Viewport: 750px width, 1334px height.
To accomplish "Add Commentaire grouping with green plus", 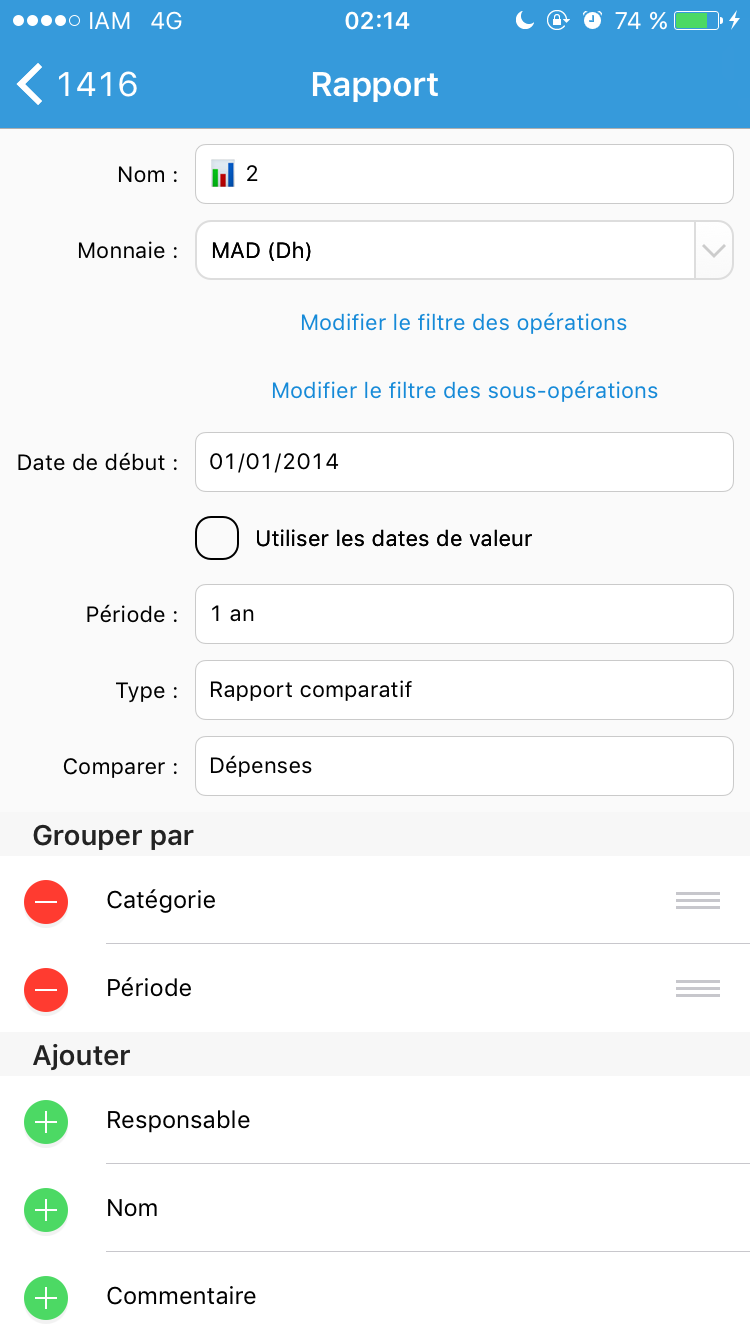I will 46,1297.
